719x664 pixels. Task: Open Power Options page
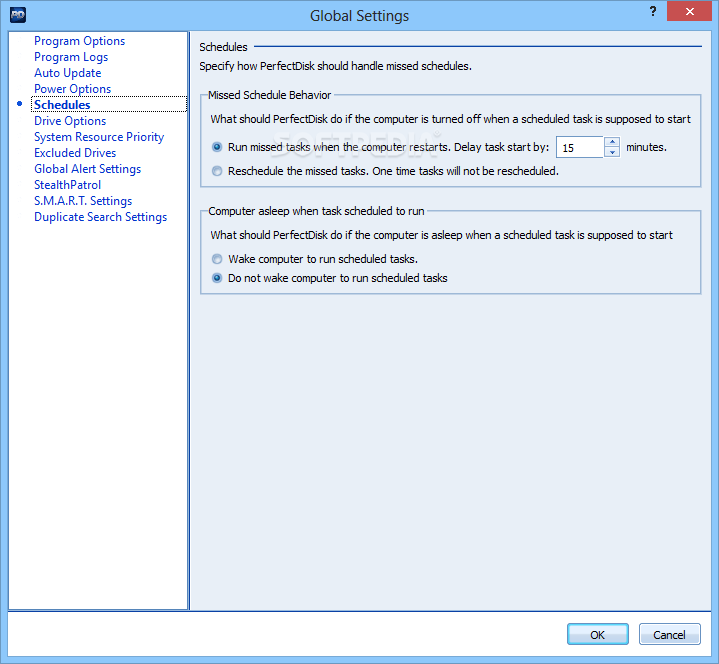[72, 89]
